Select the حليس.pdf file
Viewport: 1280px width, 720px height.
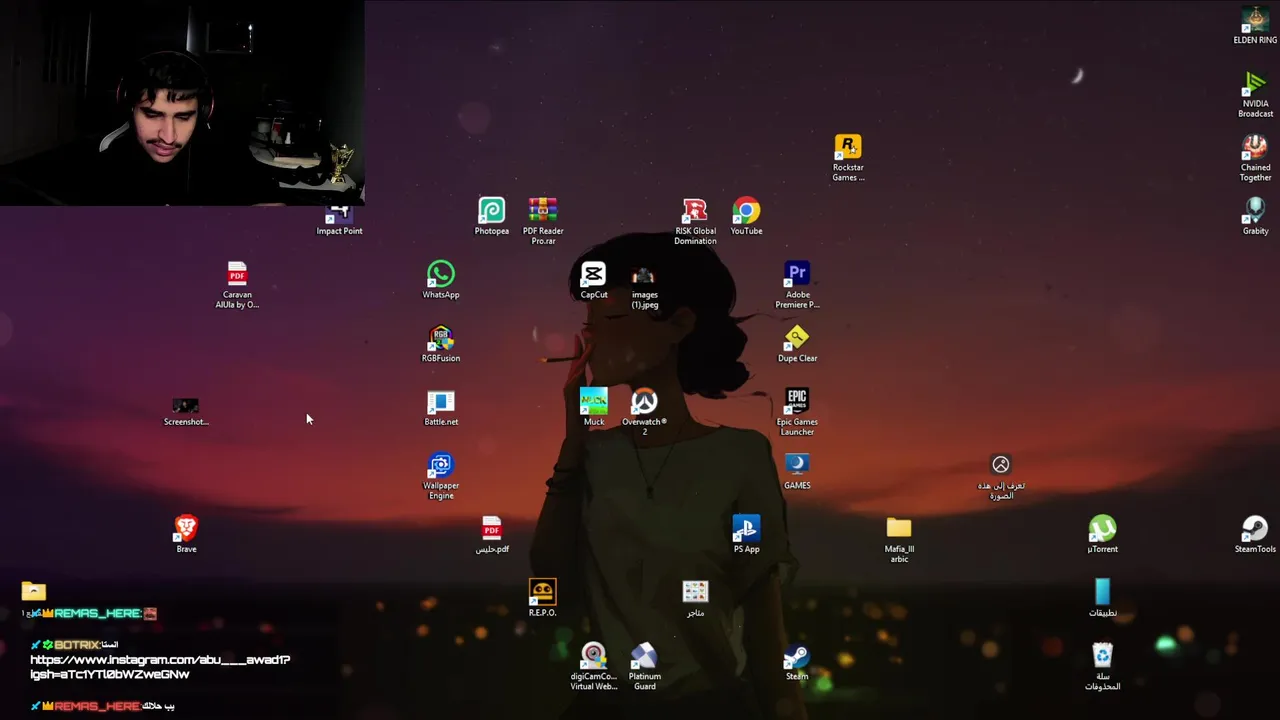[x=491, y=535]
